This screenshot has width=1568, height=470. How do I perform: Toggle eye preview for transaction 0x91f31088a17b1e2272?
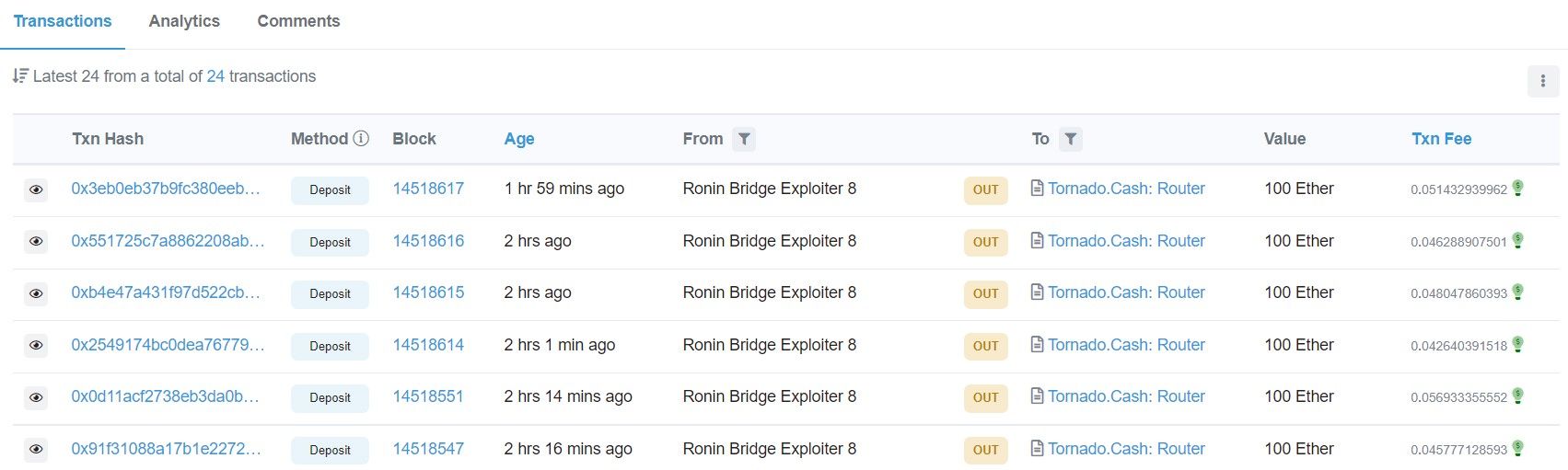36,450
